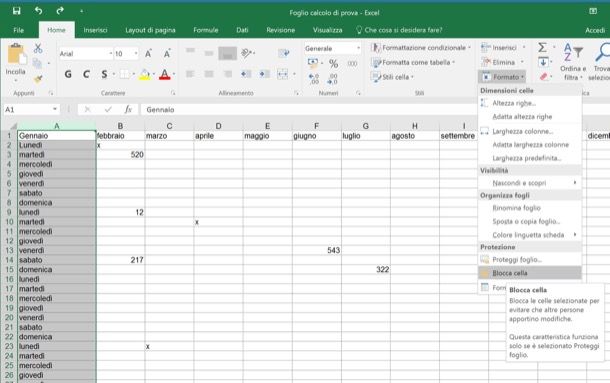Choose Adatta larghezza colonne item

coord(530,145)
